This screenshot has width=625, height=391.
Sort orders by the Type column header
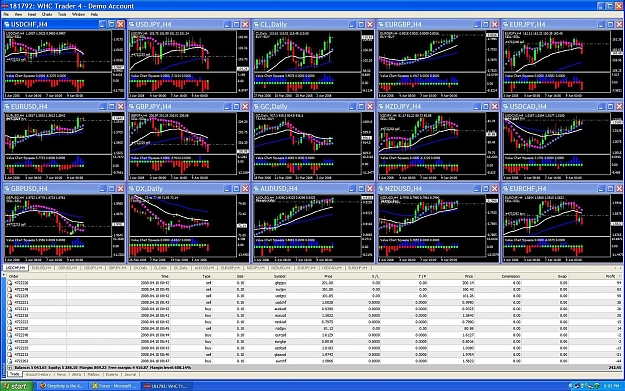pyautogui.click(x=206, y=276)
